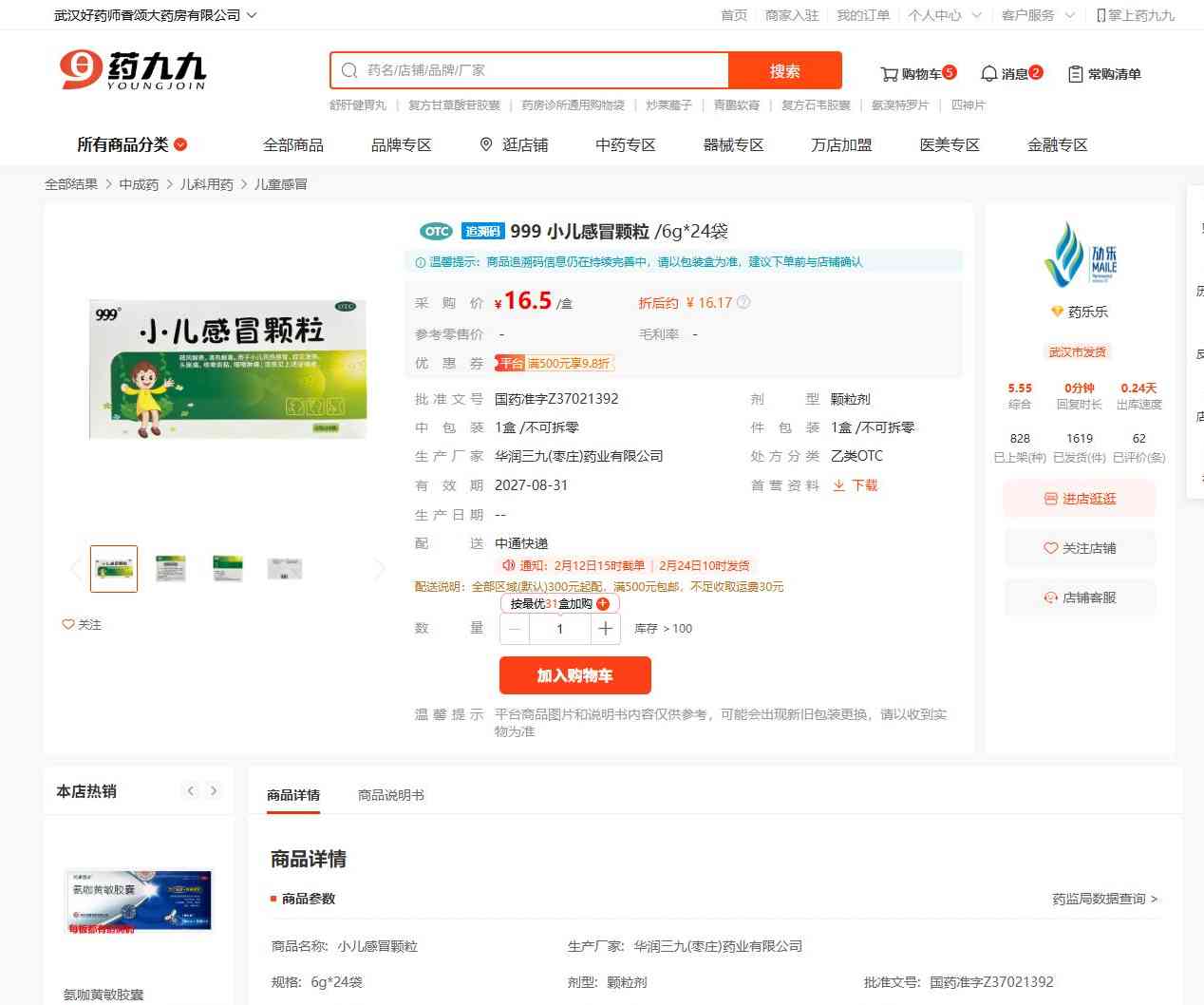Toggle follow store 关注店铺

point(1080,548)
